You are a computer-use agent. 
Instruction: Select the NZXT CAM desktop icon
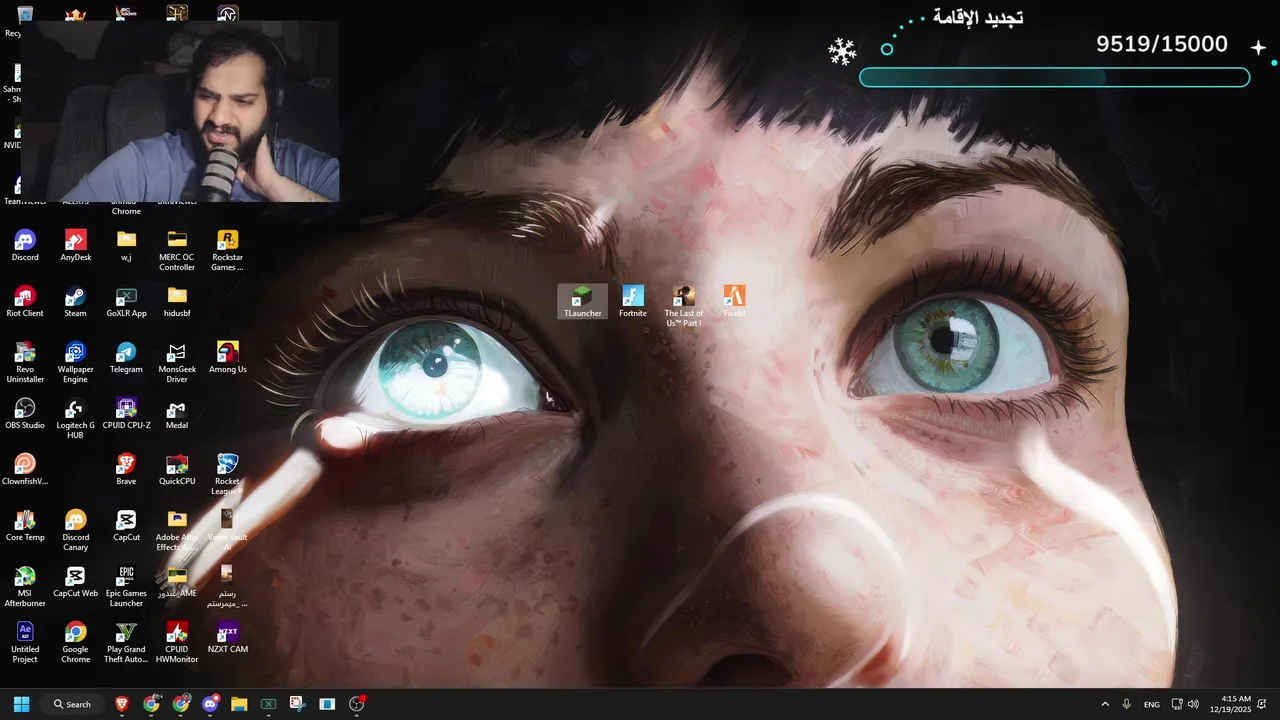click(x=227, y=638)
